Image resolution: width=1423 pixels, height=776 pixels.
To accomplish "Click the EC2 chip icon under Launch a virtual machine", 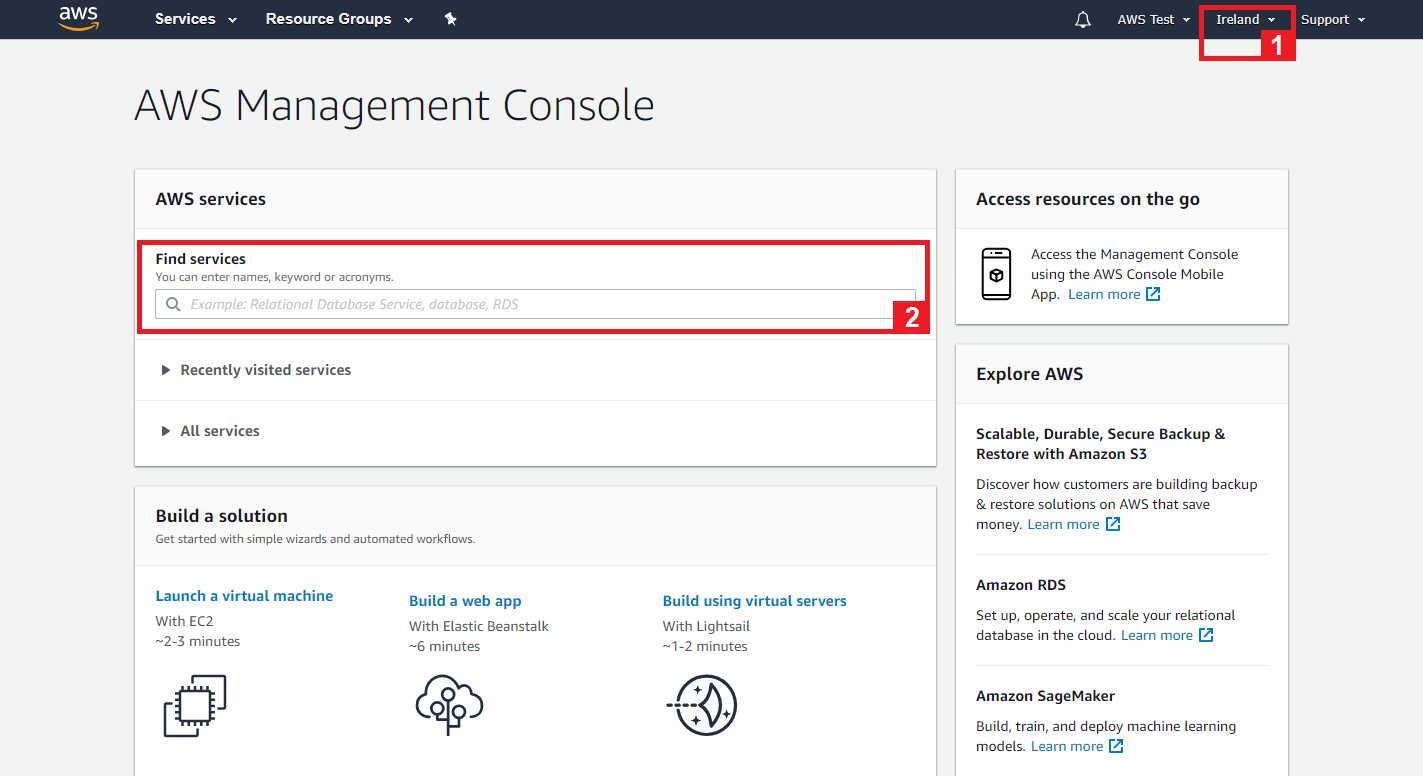I will click(x=195, y=706).
